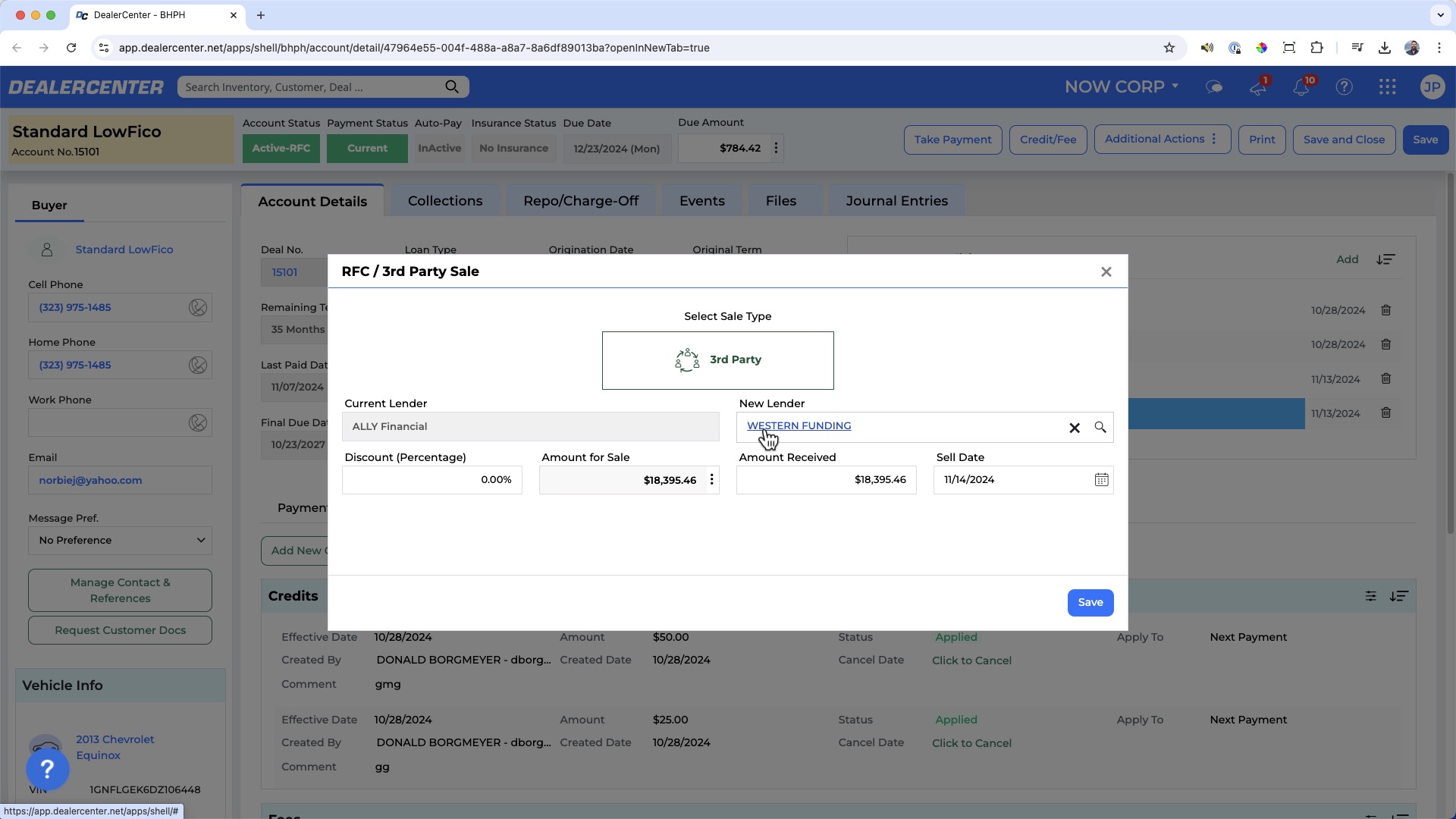Open the apps grid menu

click(x=1387, y=87)
